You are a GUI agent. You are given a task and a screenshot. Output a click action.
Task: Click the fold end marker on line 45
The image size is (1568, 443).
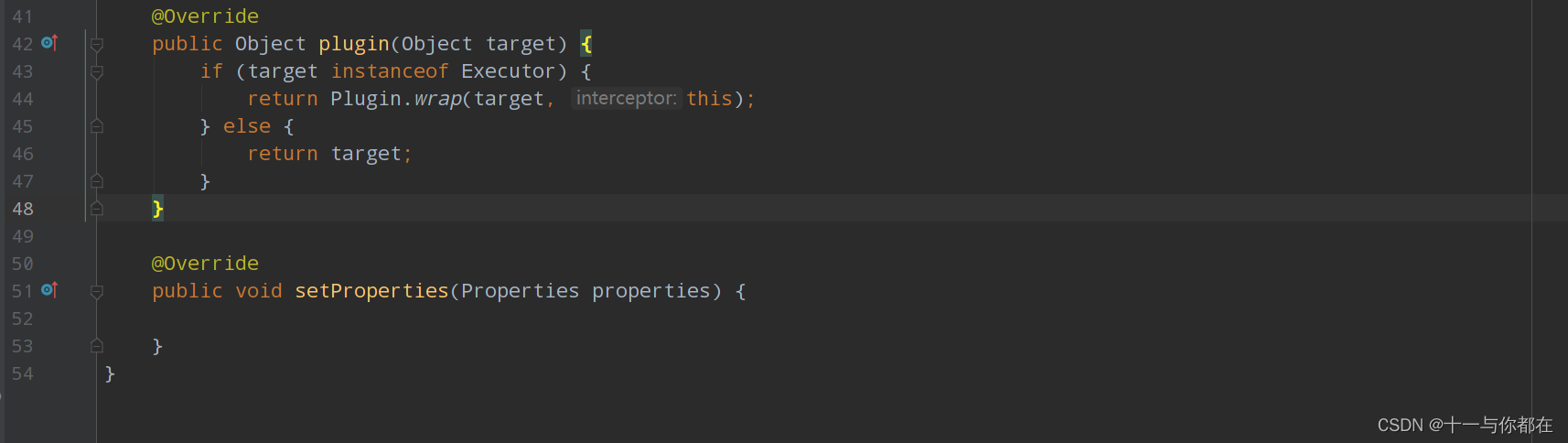coord(97,126)
